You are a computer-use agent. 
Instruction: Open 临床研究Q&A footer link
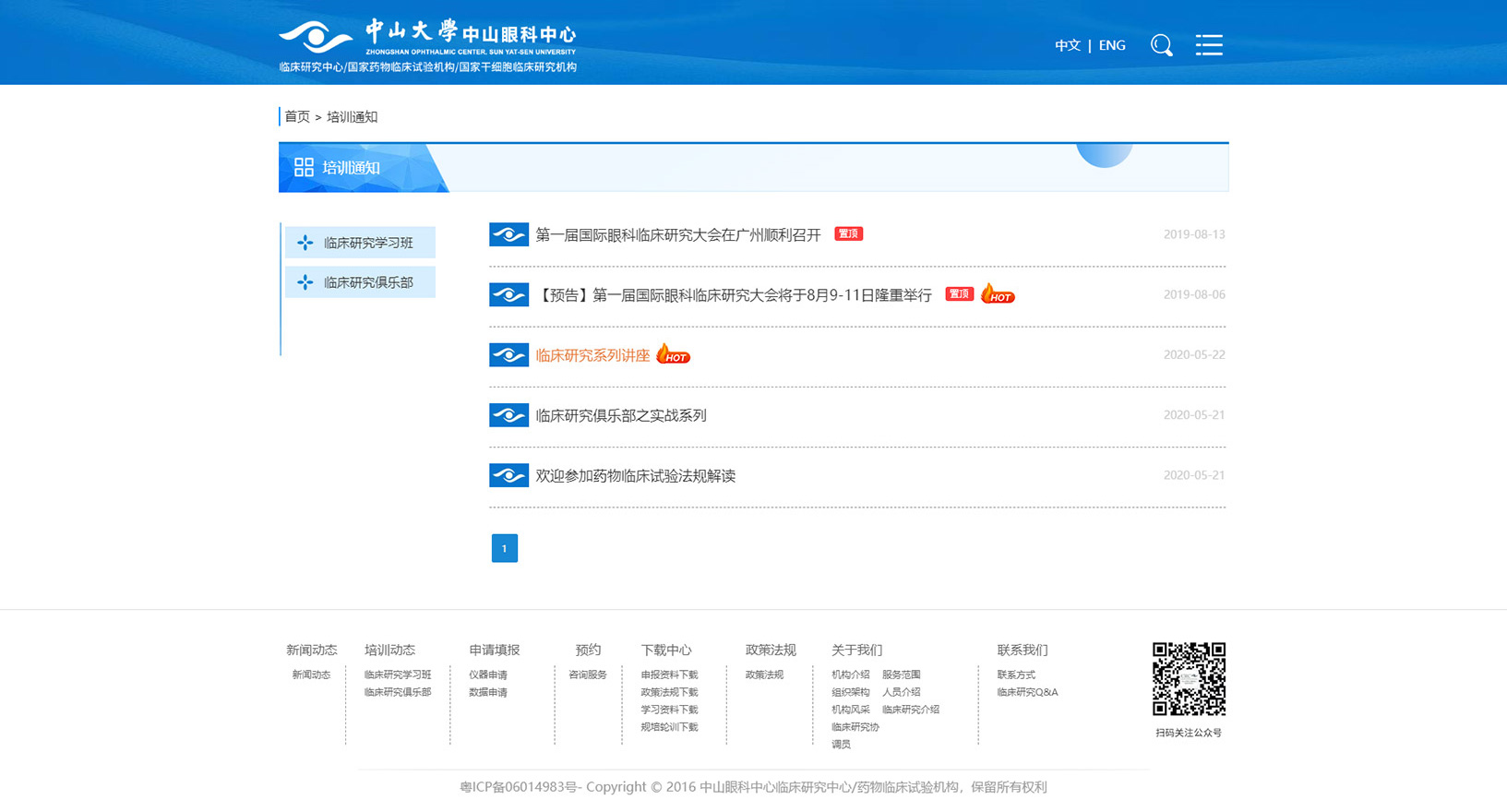pyautogui.click(x=1027, y=692)
